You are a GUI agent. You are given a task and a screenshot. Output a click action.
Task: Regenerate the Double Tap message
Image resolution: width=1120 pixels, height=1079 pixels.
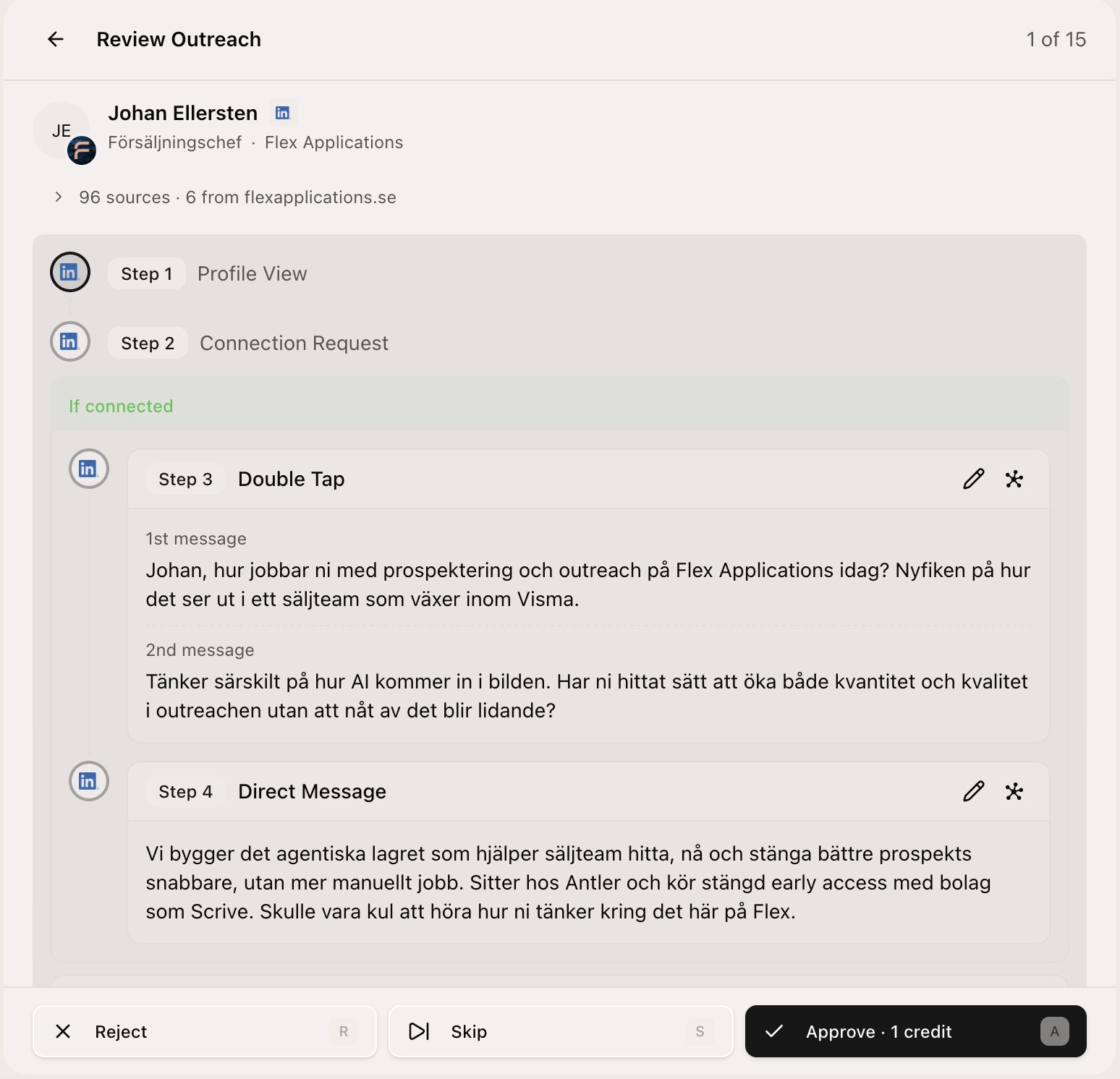pyautogui.click(x=1014, y=478)
